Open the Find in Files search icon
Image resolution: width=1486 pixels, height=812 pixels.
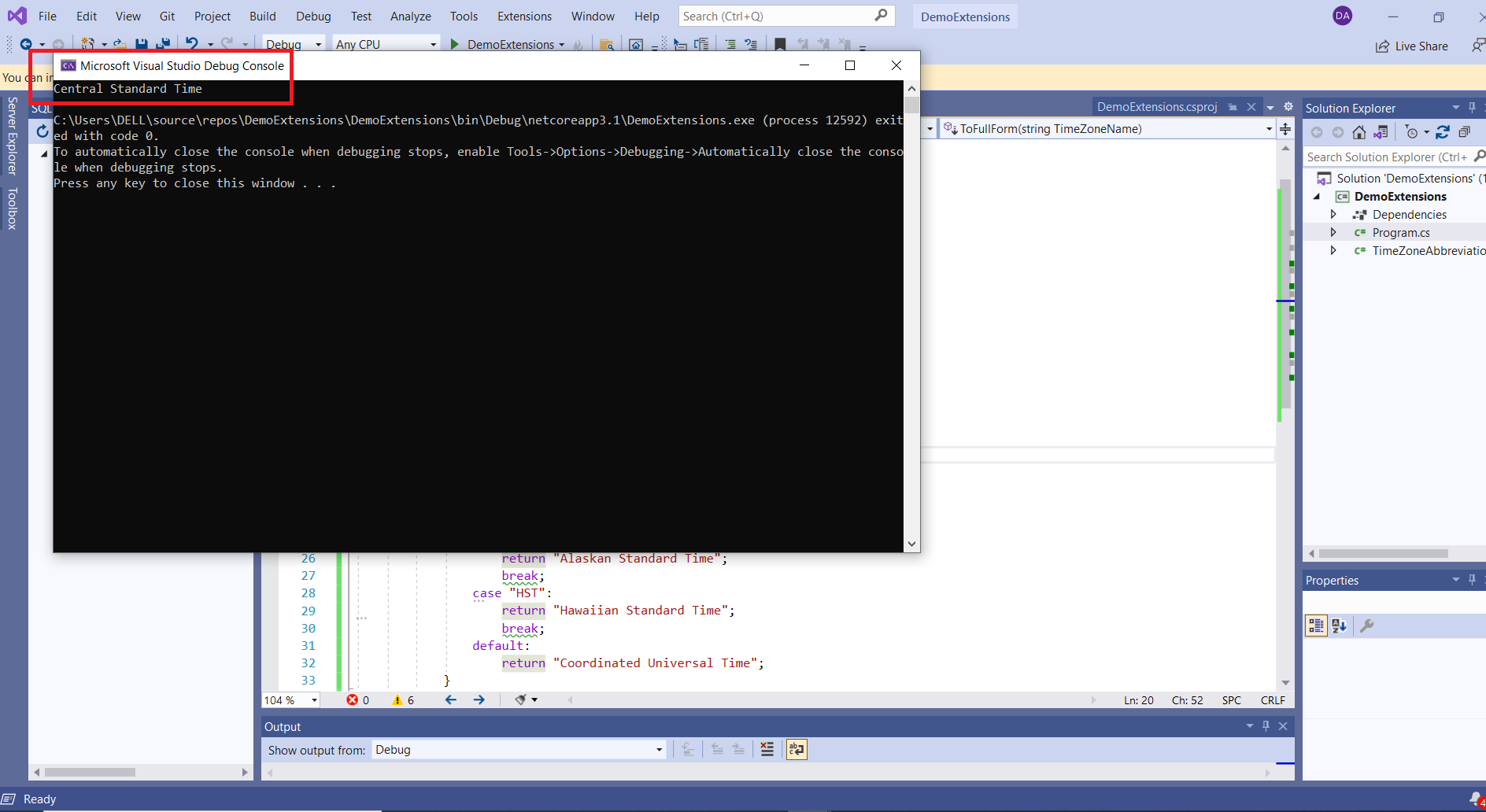(608, 45)
